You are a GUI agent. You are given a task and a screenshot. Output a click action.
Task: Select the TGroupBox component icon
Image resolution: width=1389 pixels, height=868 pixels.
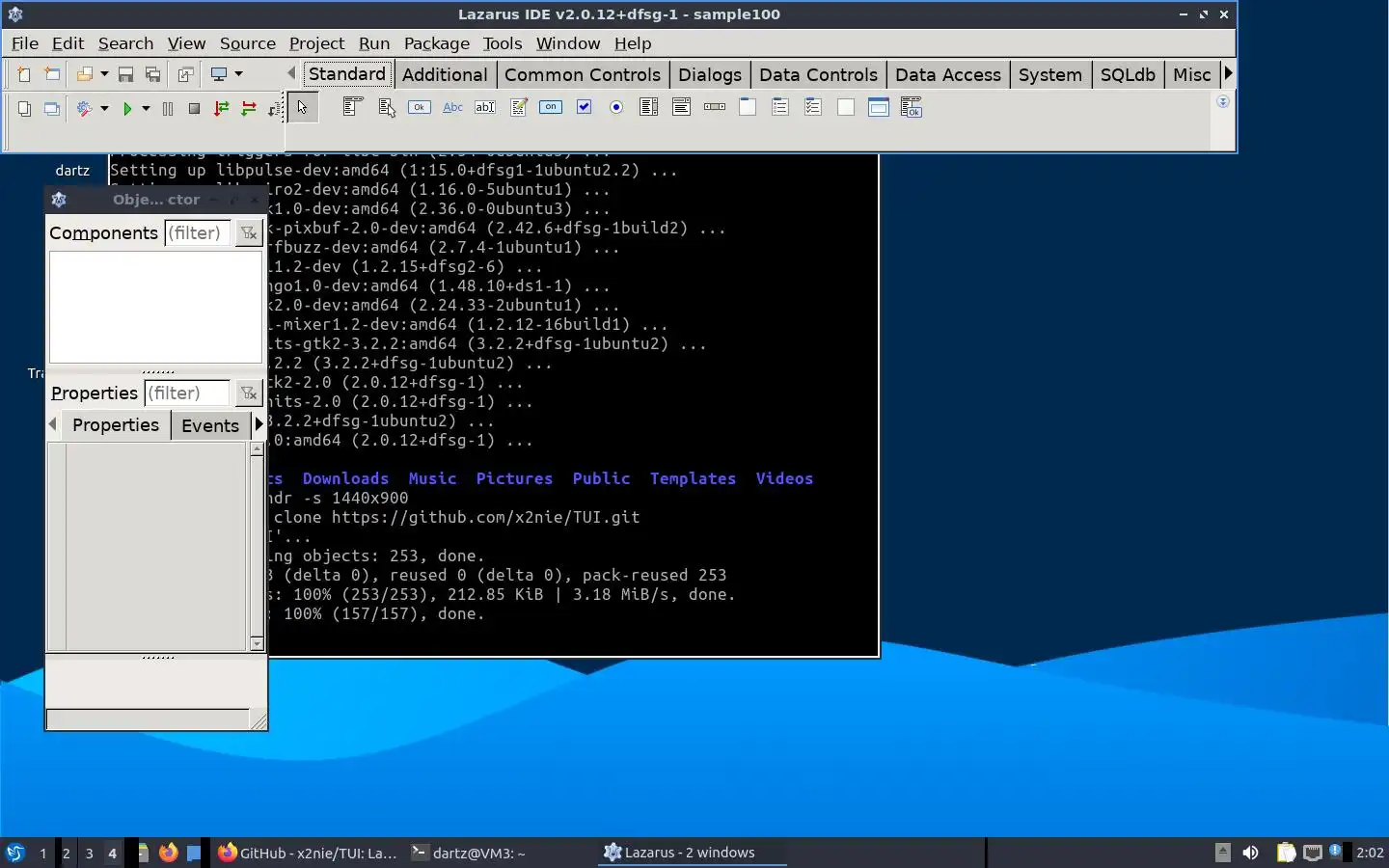748,107
